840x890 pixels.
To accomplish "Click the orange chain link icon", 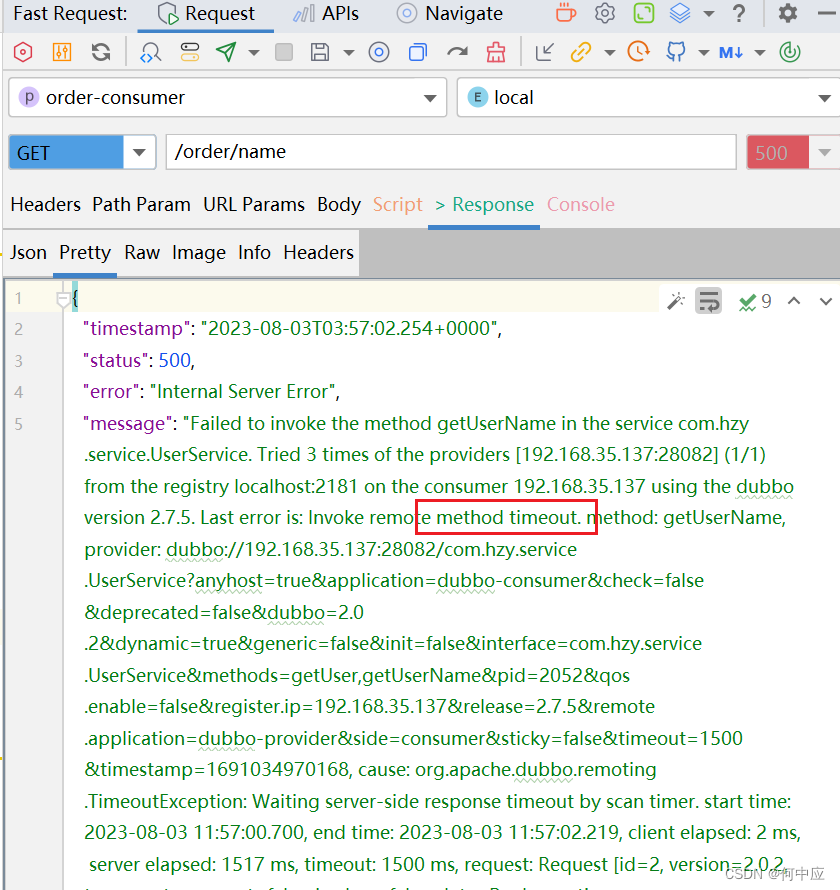I will [x=581, y=52].
